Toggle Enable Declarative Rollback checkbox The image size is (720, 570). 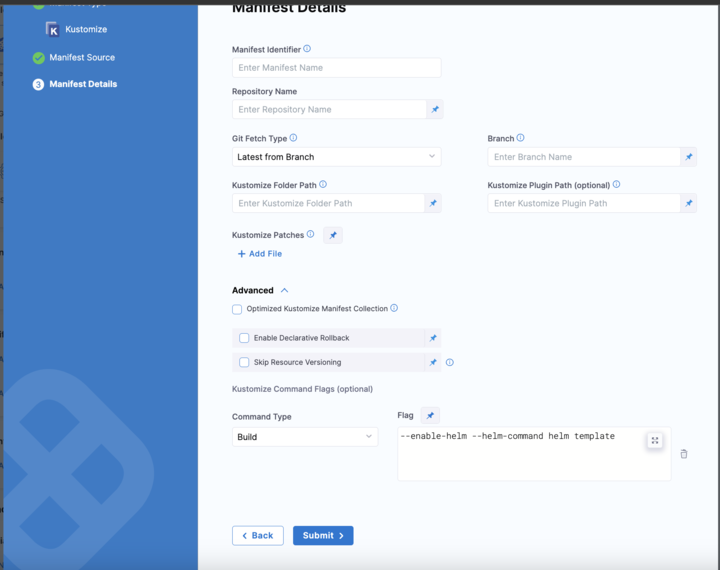pos(244,338)
